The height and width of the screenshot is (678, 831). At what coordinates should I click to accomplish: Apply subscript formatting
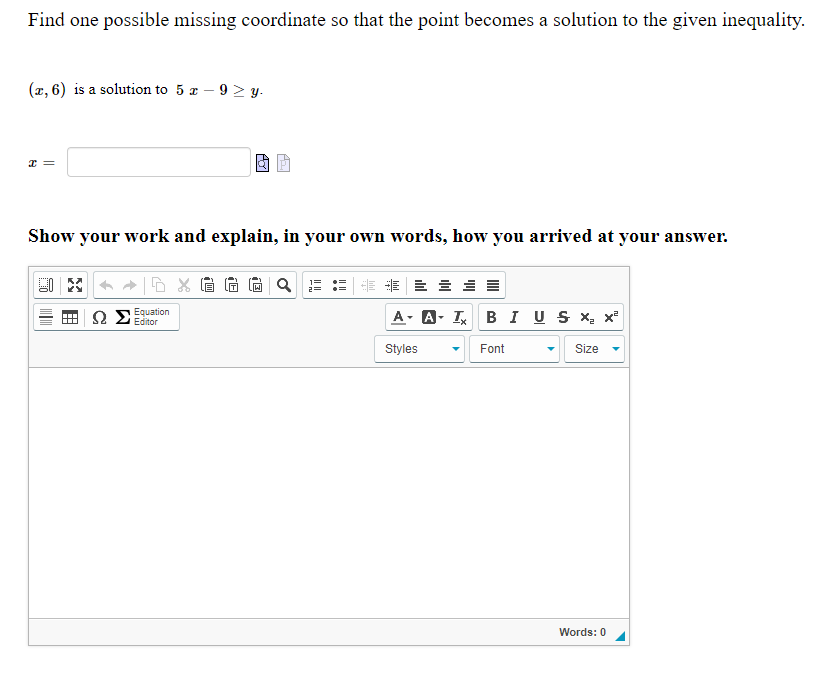click(585, 316)
